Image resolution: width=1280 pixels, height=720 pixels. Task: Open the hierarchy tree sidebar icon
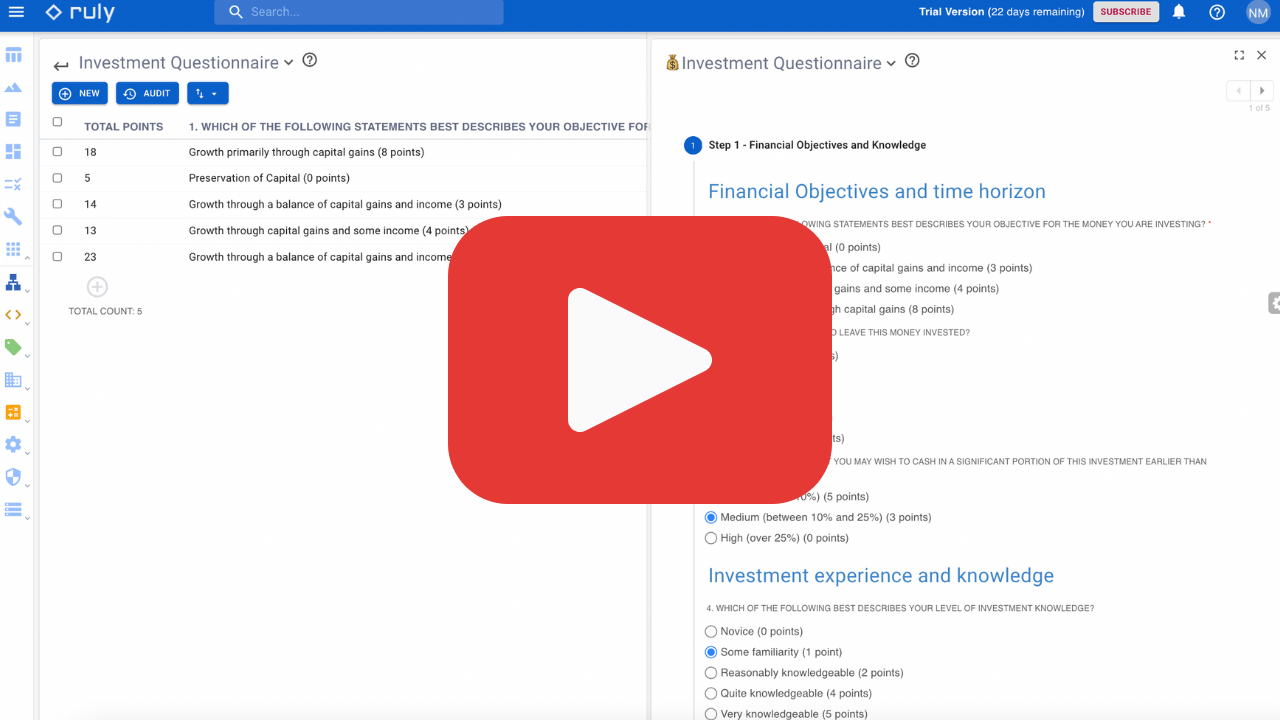(13, 282)
